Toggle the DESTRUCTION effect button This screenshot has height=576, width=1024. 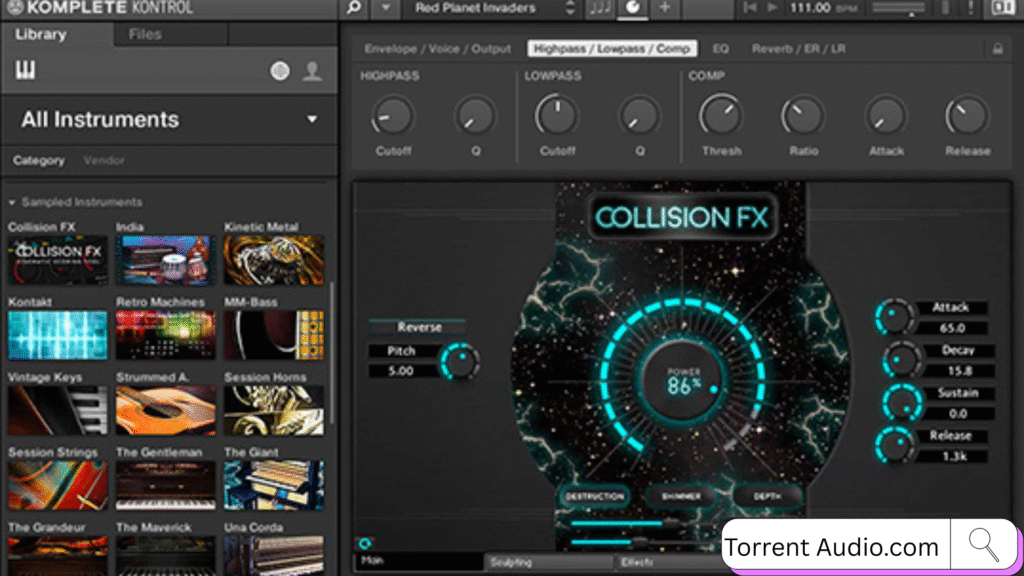coord(595,496)
